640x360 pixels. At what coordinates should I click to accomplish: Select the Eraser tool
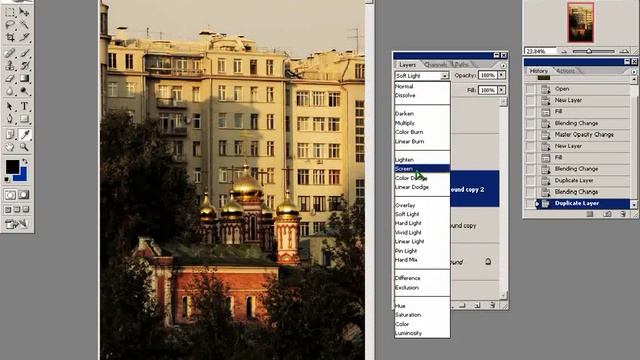tap(10, 78)
